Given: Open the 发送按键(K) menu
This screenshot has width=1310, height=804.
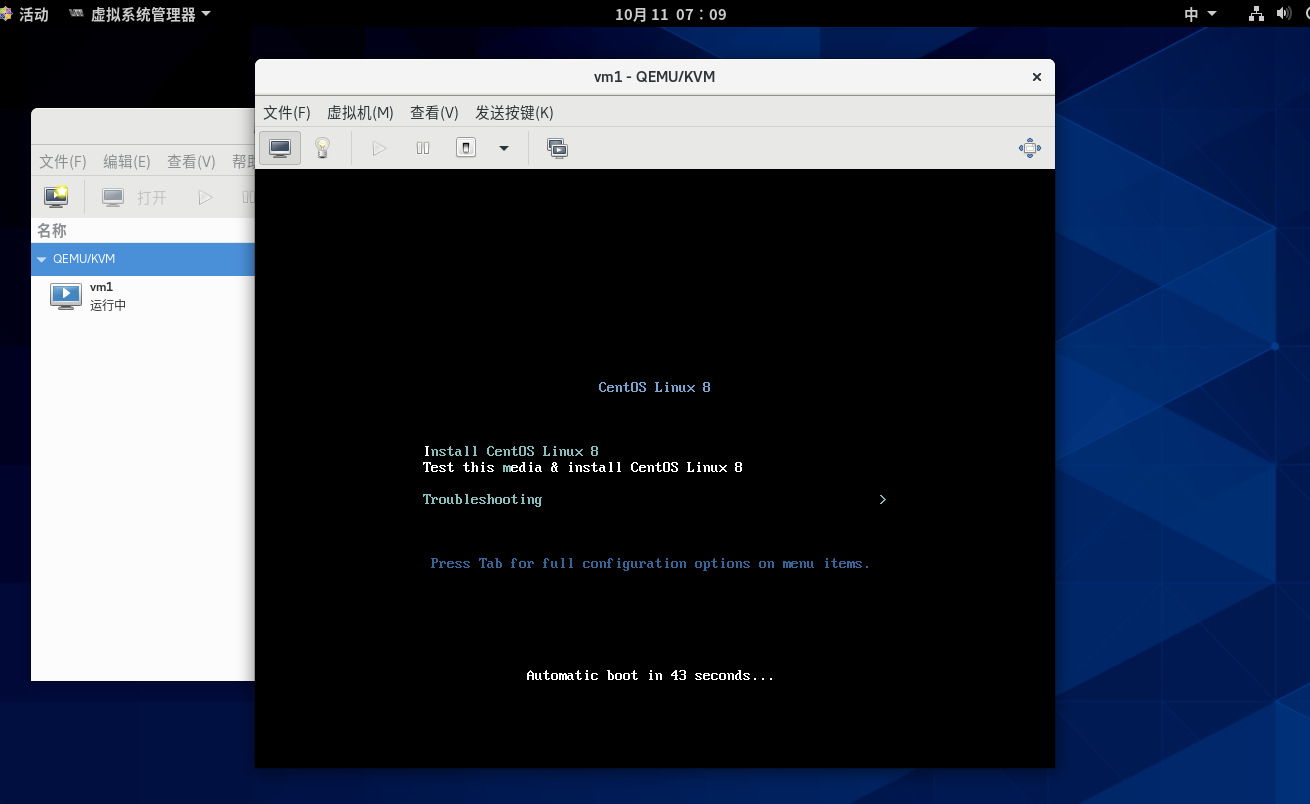Looking at the screenshot, I should pos(514,112).
